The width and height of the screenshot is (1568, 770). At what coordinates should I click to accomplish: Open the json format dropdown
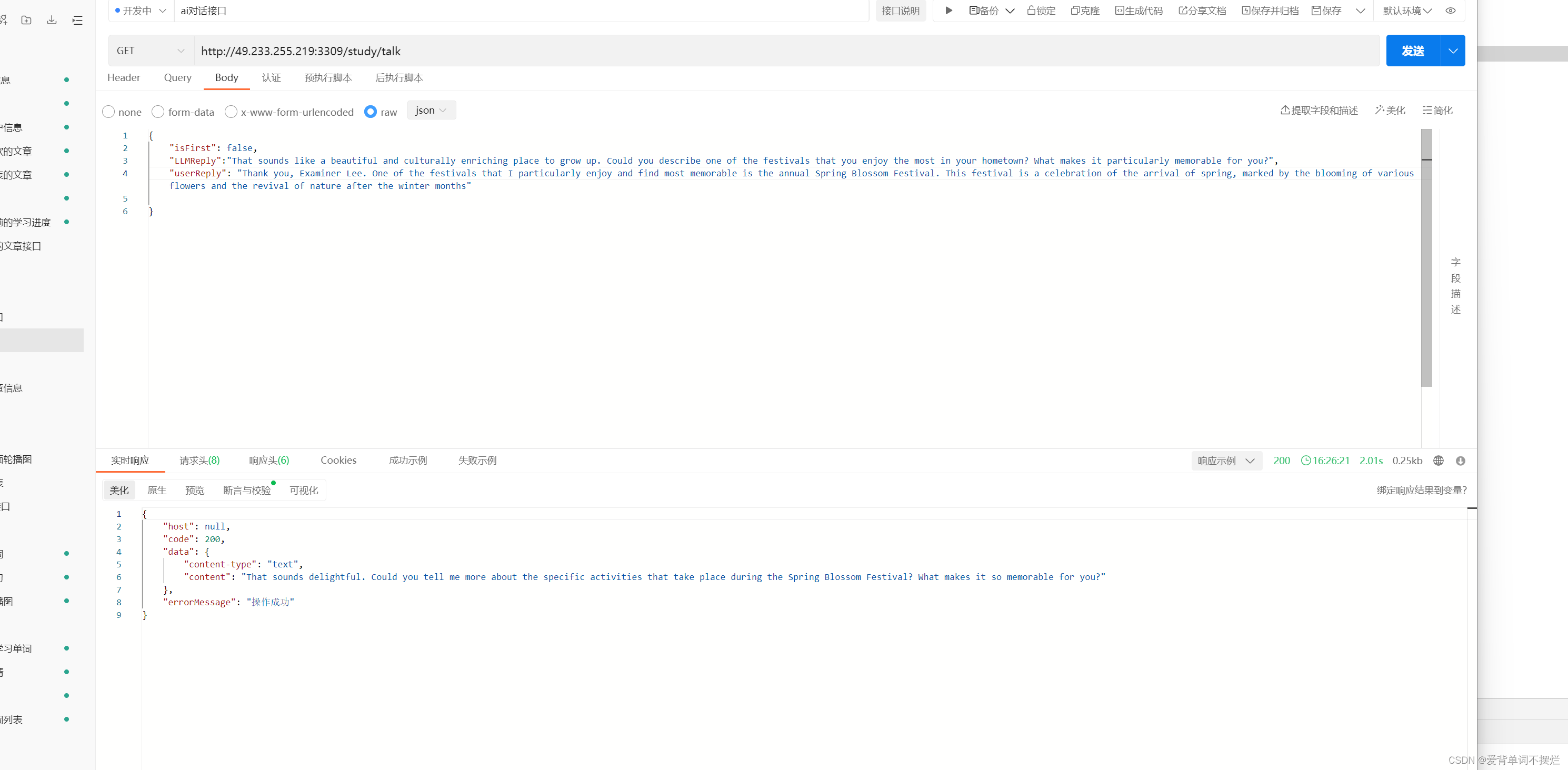(x=431, y=110)
